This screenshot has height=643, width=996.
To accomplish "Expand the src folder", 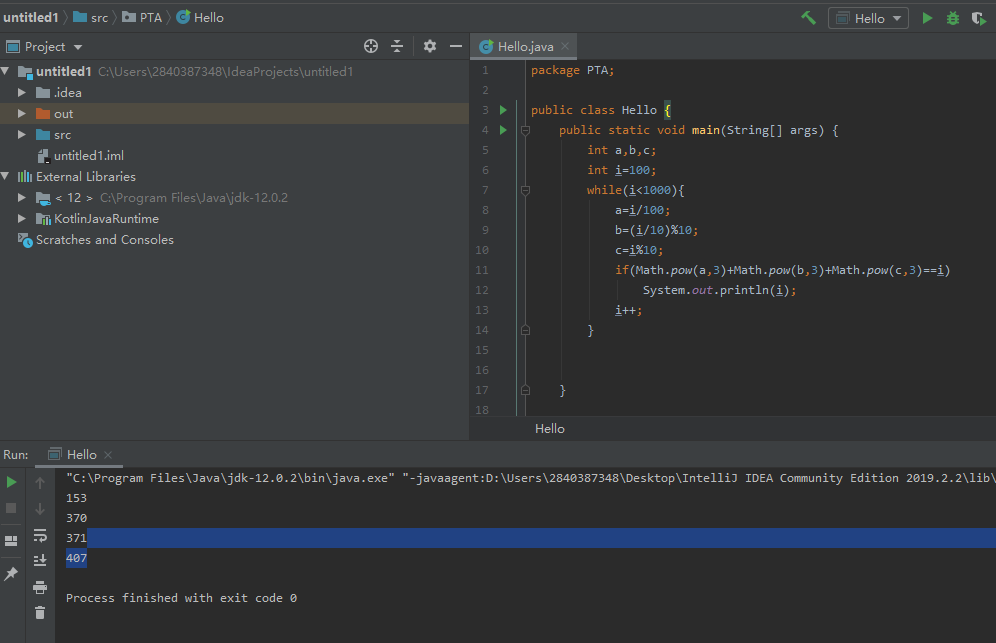I will (x=22, y=135).
